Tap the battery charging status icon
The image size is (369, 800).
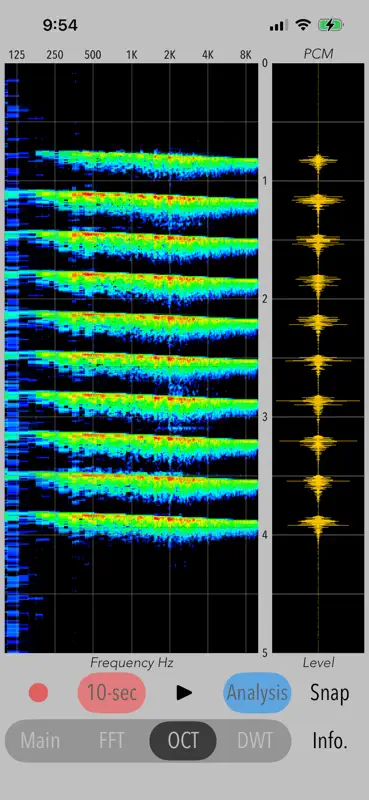(331, 24)
